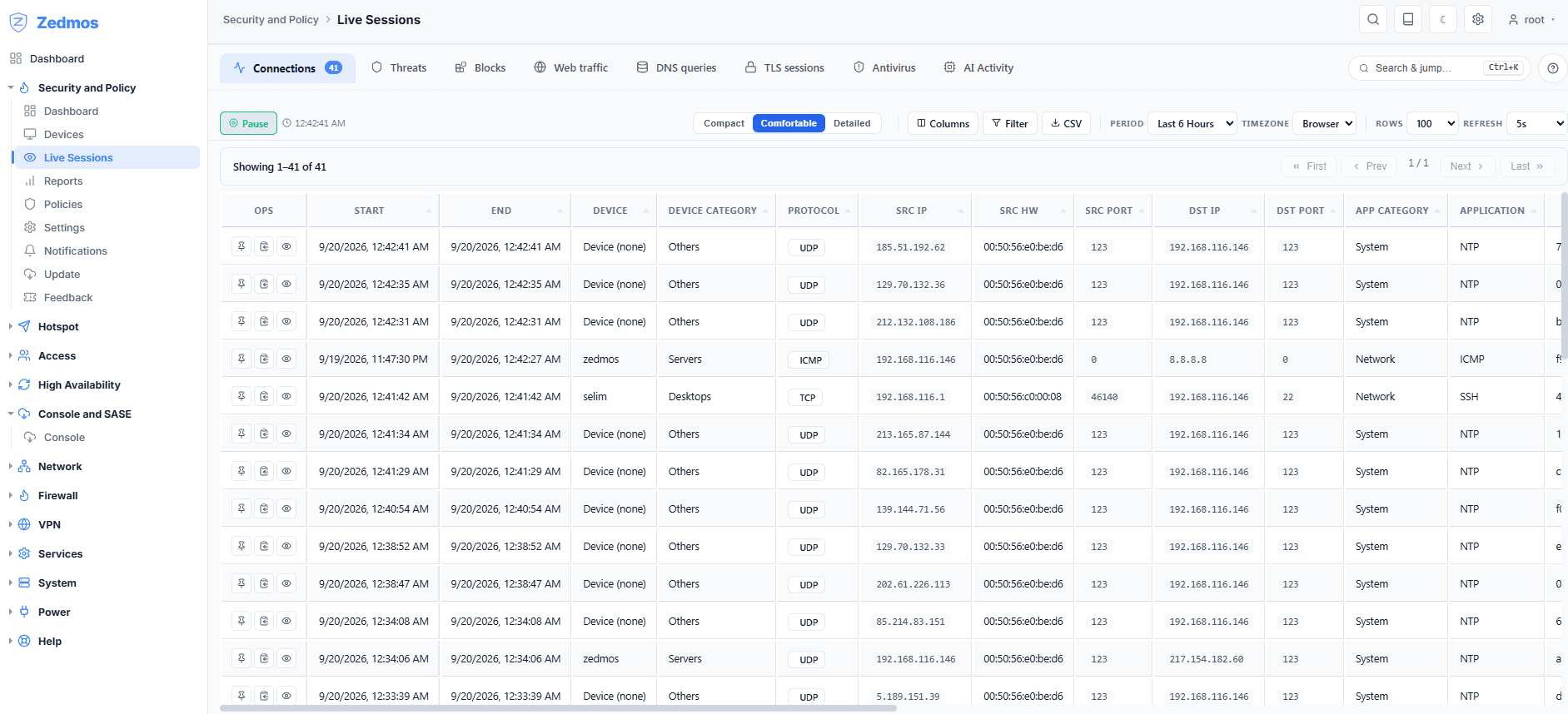Open the Refresh interval dropdown showing 5s

point(1537,123)
